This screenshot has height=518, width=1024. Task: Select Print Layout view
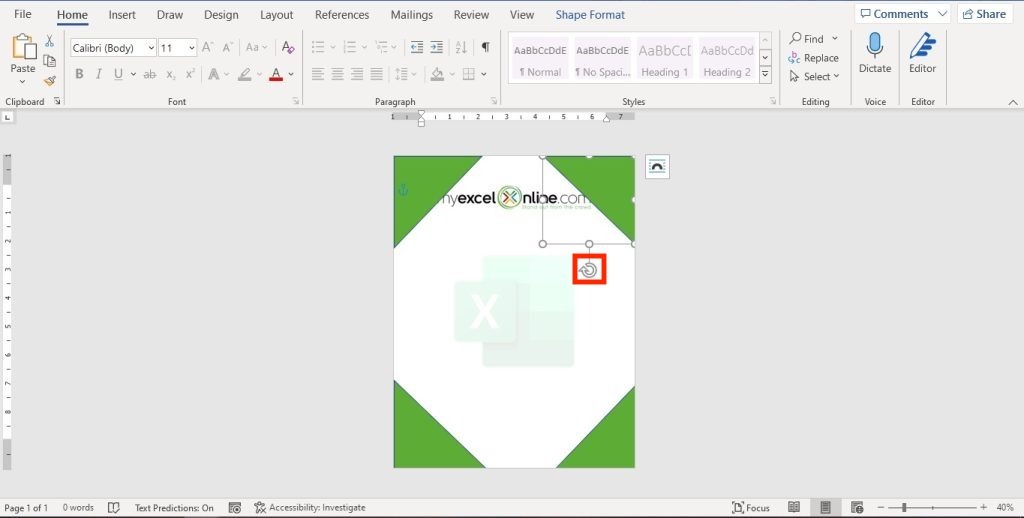pos(825,508)
